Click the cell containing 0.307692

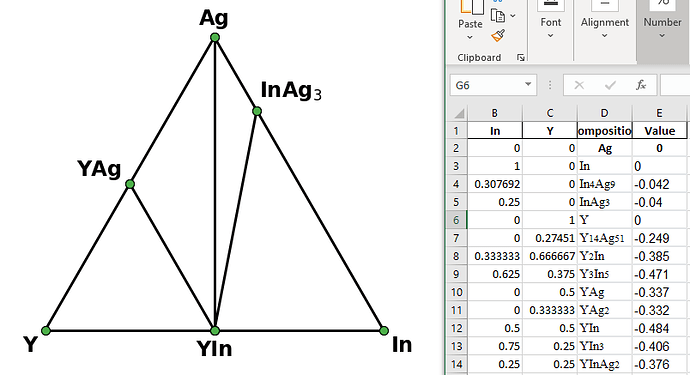point(495,184)
